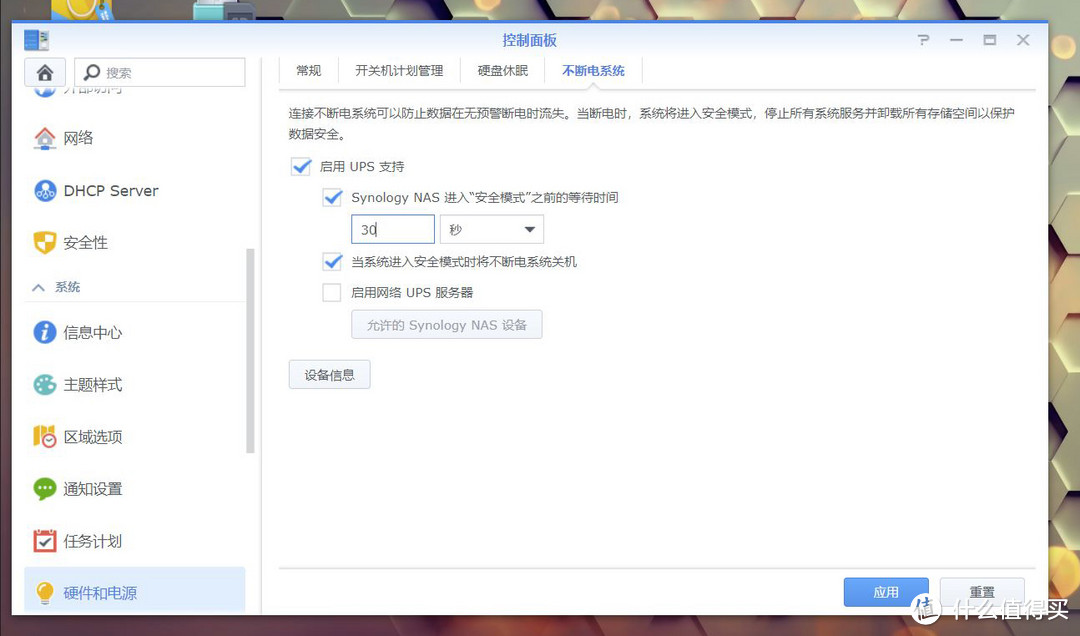Viewport: 1080px width, 636px height.
Task: Select the 通知设置 sidebar label
Action: [x=93, y=489]
